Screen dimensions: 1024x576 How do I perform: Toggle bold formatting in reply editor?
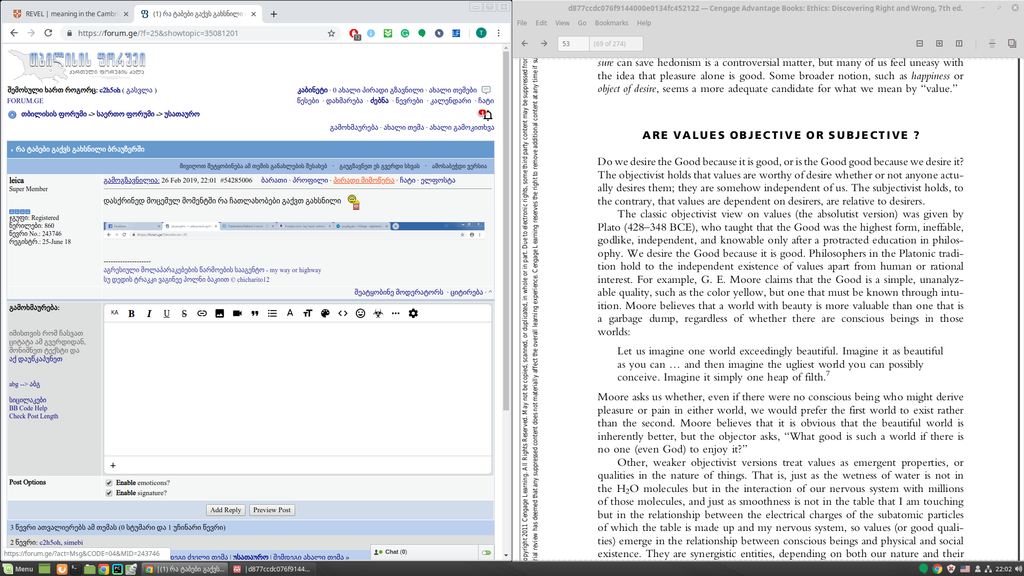tap(131, 313)
